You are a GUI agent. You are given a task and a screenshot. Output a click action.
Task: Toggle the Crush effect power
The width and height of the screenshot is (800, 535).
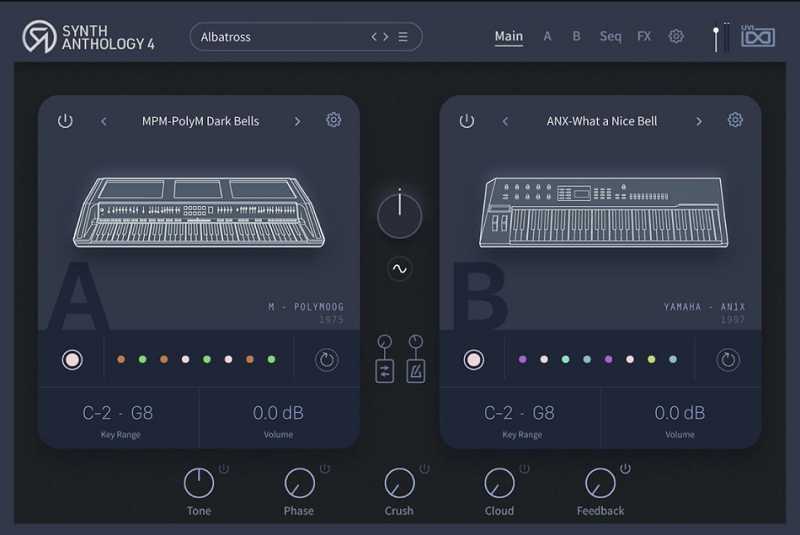point(424,468)
